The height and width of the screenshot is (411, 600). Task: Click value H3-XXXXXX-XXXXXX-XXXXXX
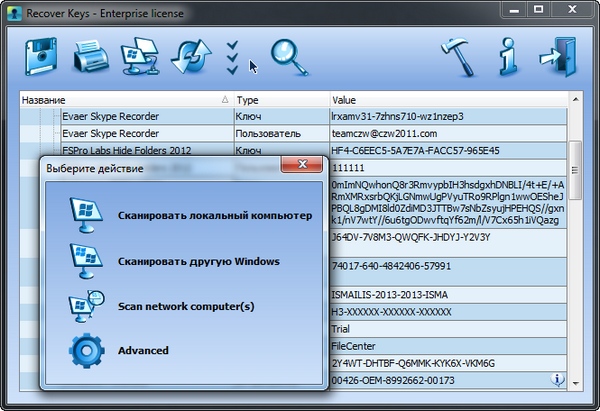[391, 312]
